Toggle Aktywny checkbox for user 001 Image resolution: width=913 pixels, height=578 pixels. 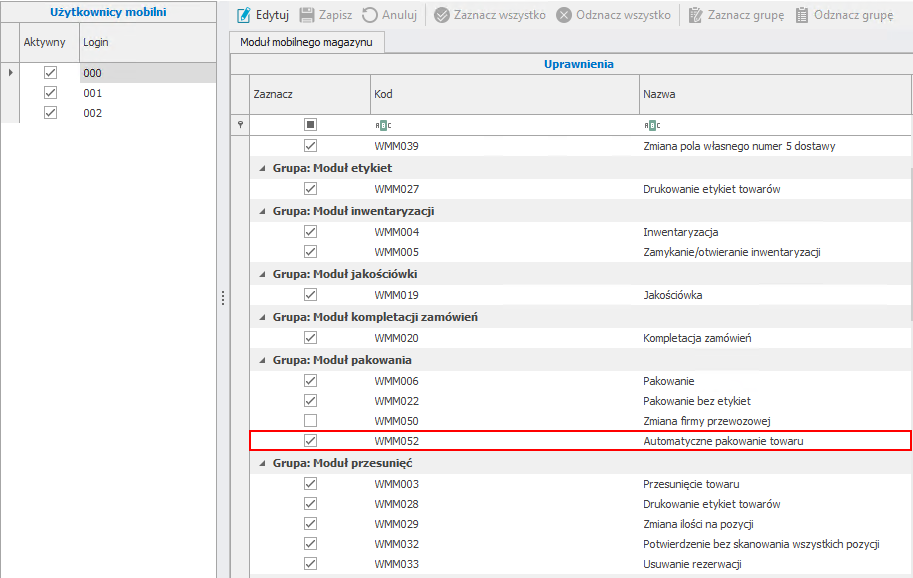(51, 93)
